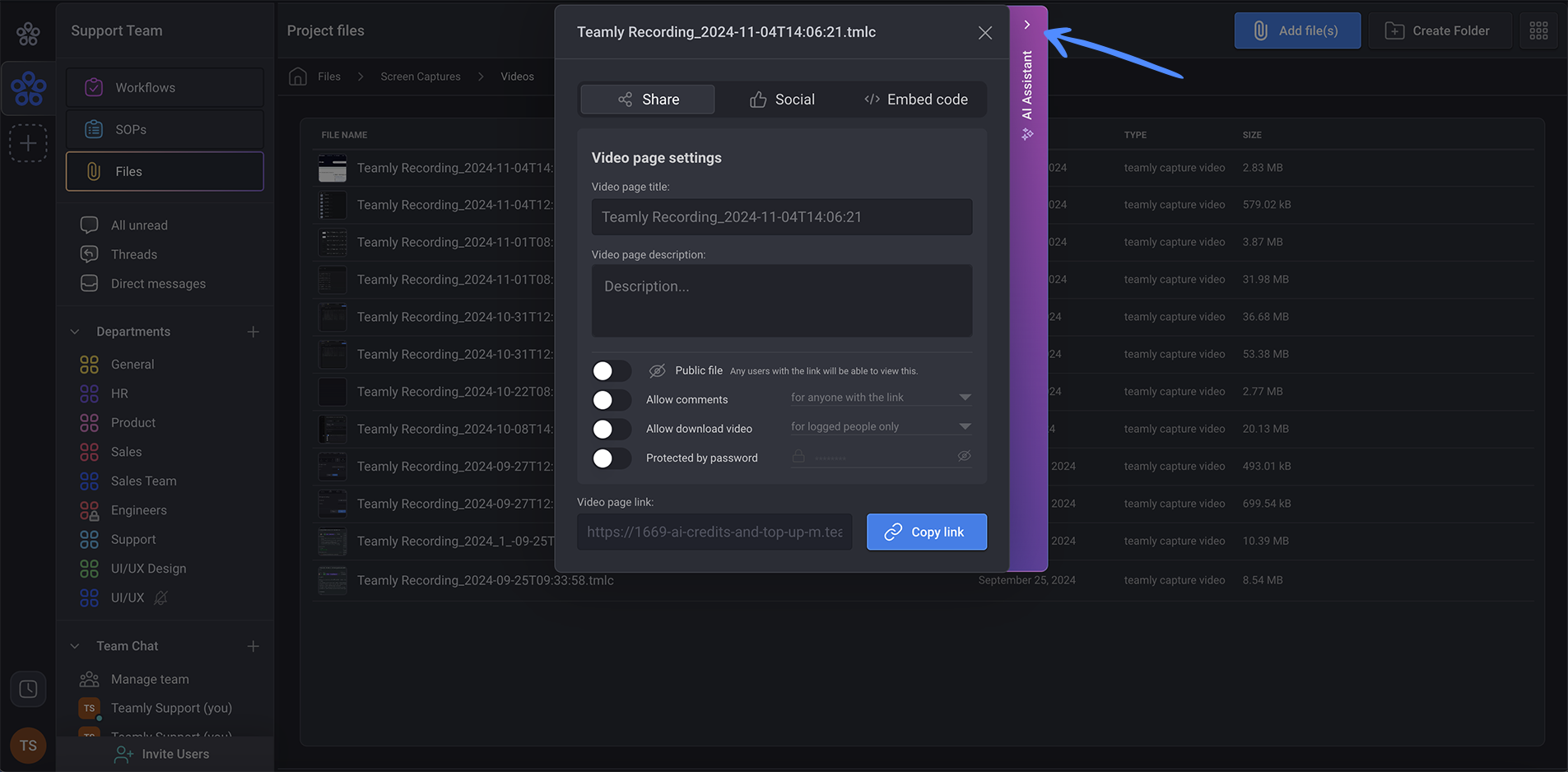Sort by FILE NAME column header

[x=344, y=135]
